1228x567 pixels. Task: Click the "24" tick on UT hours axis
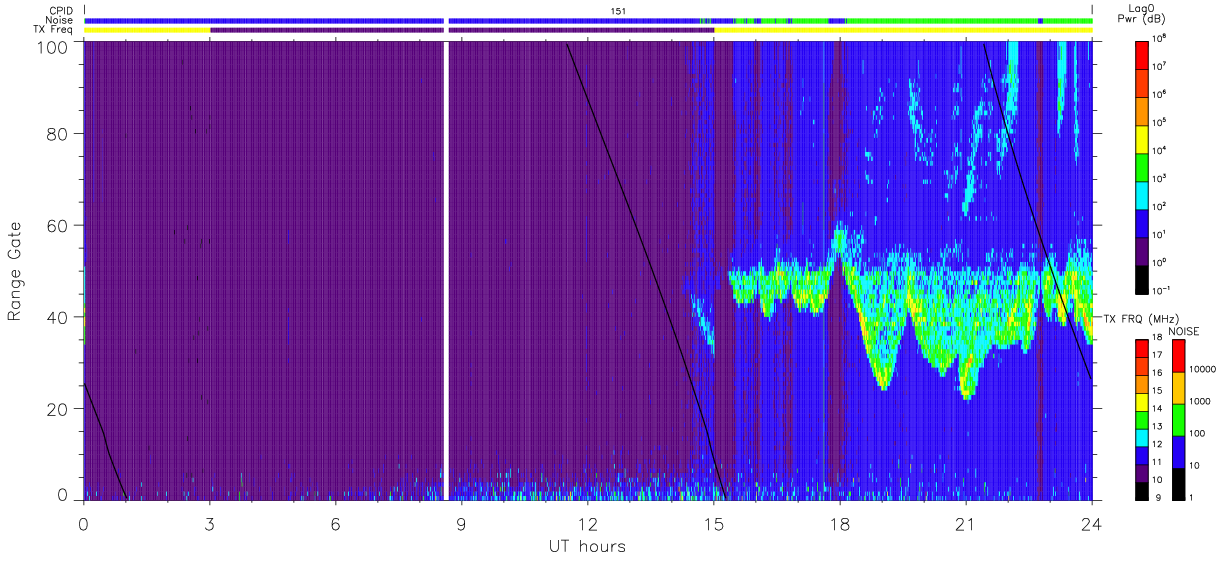1092,523
